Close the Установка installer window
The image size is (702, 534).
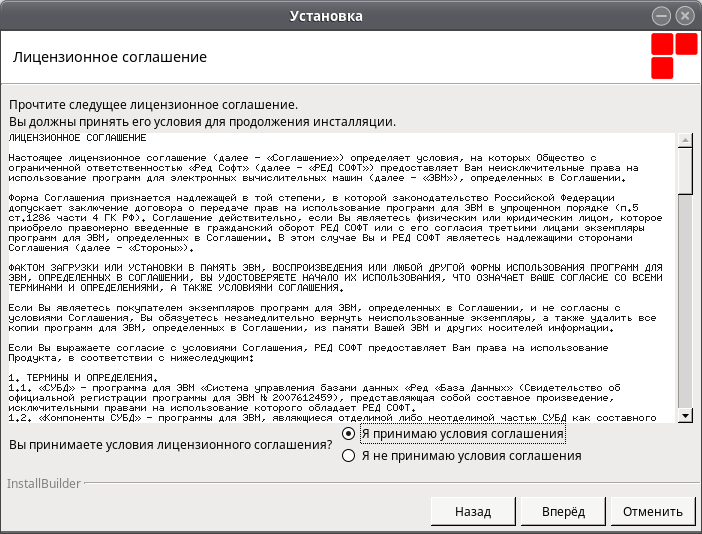tap(685, 16)
